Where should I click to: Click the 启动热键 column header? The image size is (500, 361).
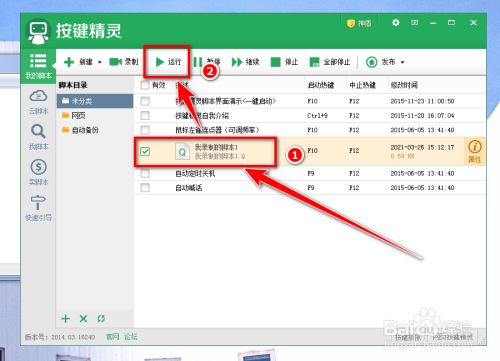click(x=321, y=85)
